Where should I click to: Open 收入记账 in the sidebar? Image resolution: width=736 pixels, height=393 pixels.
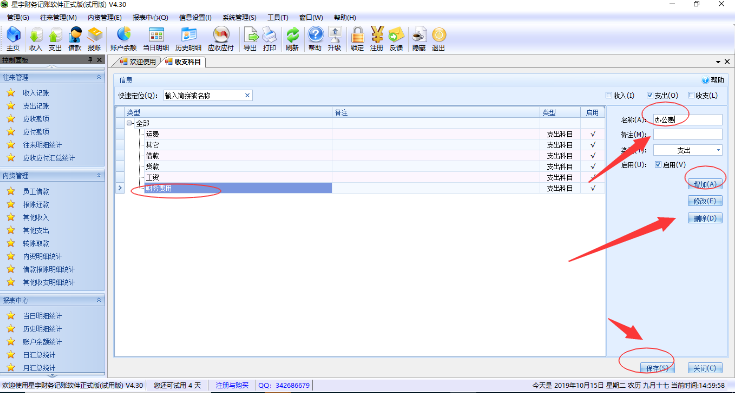pyautogui.click(x=36, y=93)
